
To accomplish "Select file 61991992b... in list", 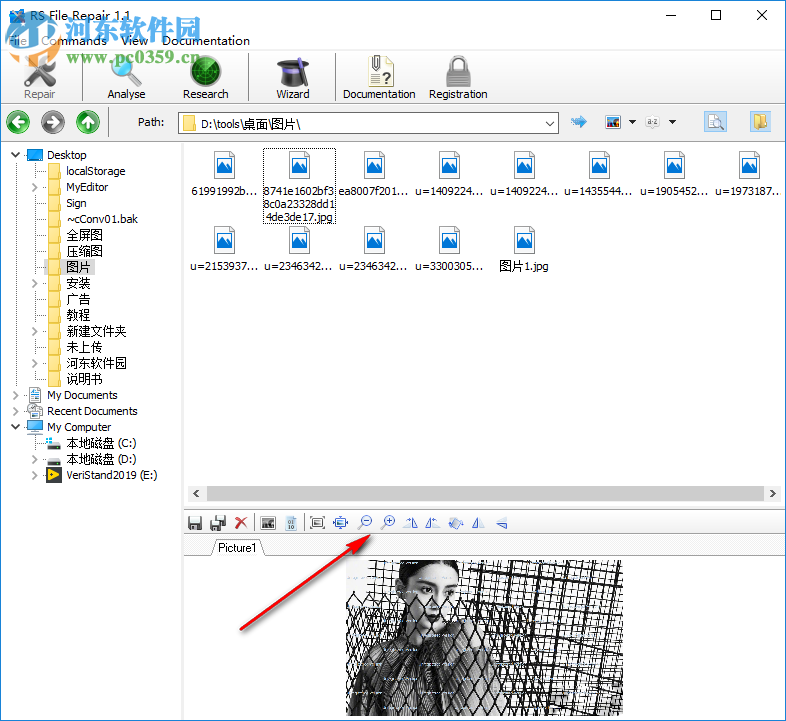I will [224, 173].
